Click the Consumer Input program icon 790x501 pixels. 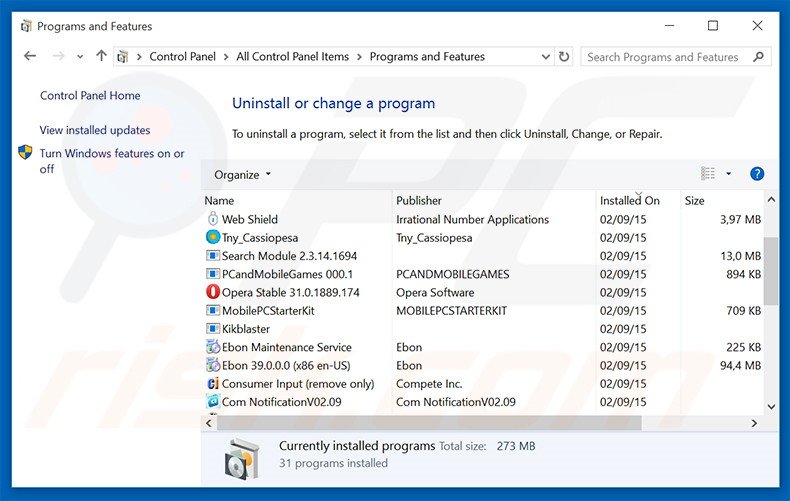click(213, 384)
